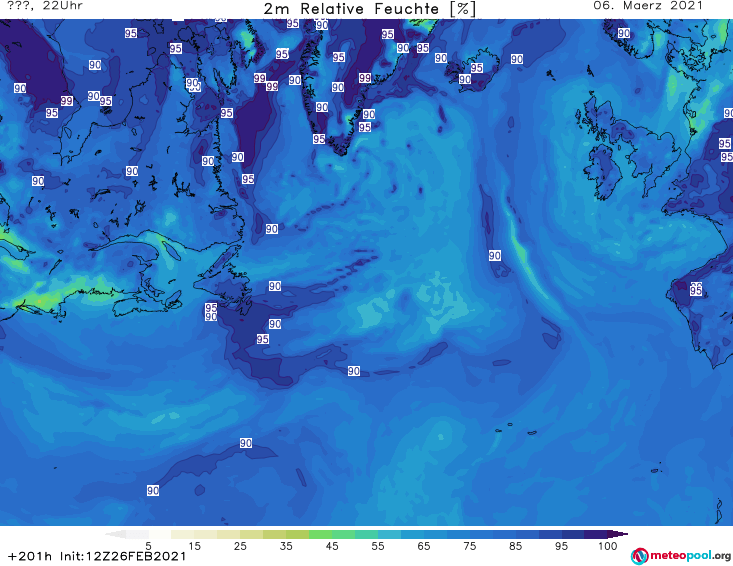Click the '2m Relative Feuchte [%]' map title

(x=370, y=9)
